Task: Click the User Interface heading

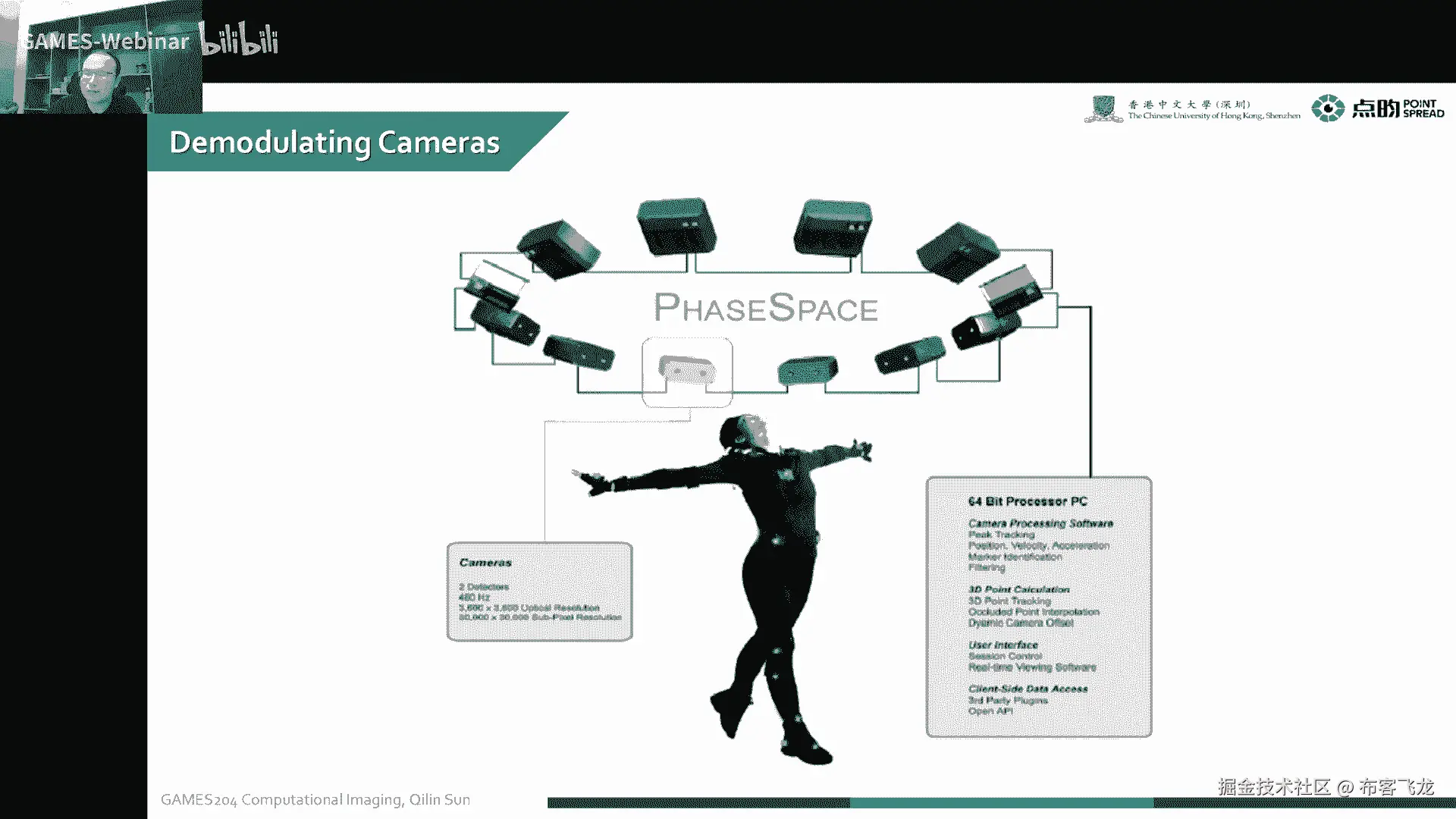Action: click(1003, 645)
